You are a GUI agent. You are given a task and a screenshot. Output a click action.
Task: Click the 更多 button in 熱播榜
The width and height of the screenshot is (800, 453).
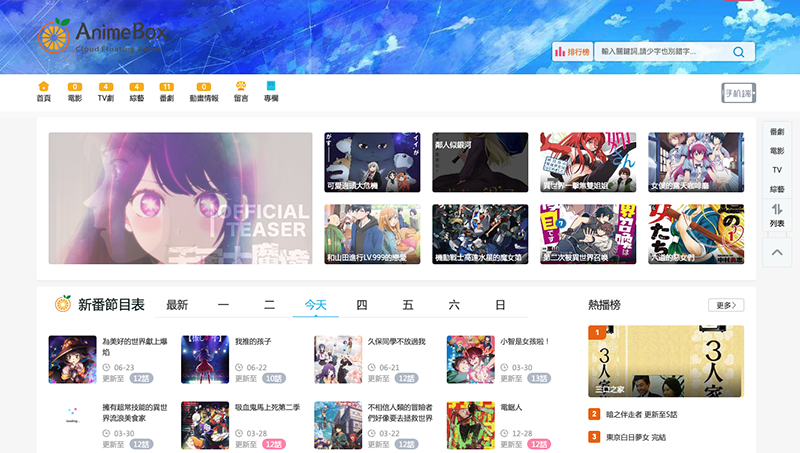pos(726,305)
